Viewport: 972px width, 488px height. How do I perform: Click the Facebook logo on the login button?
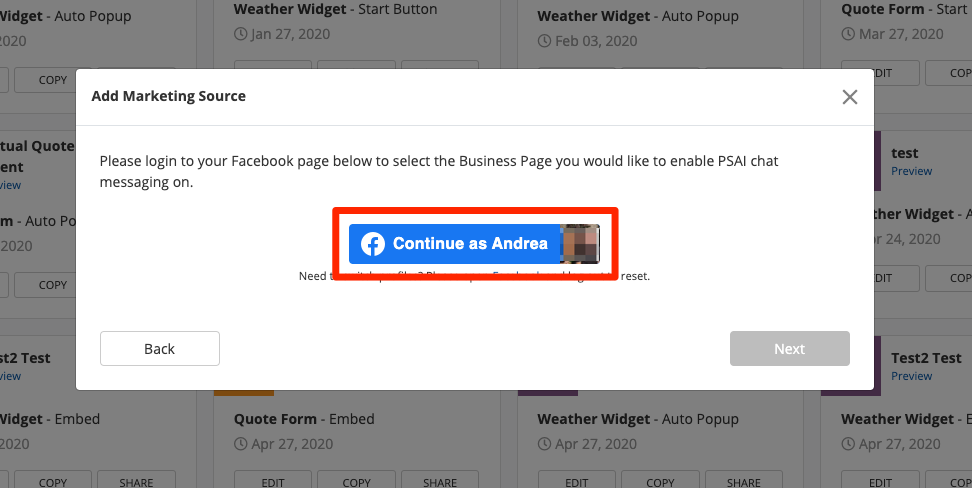coord(373,244)
